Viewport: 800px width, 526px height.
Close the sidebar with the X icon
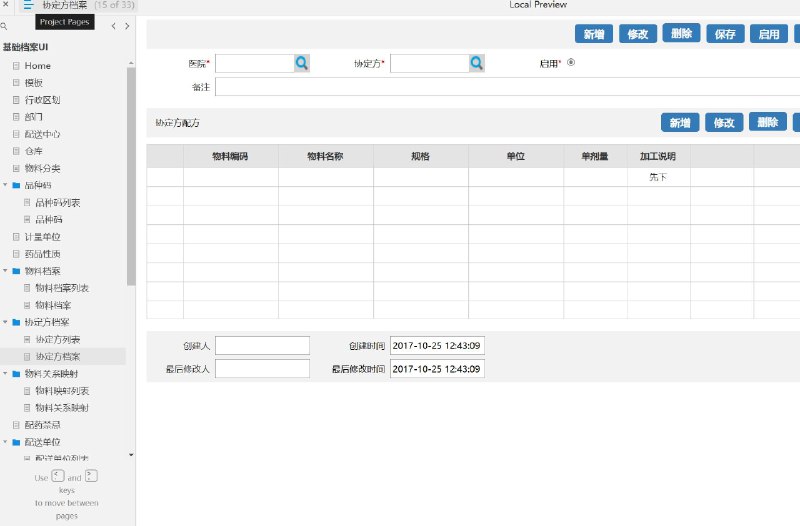pyautogui.click(x=6, y=5)
